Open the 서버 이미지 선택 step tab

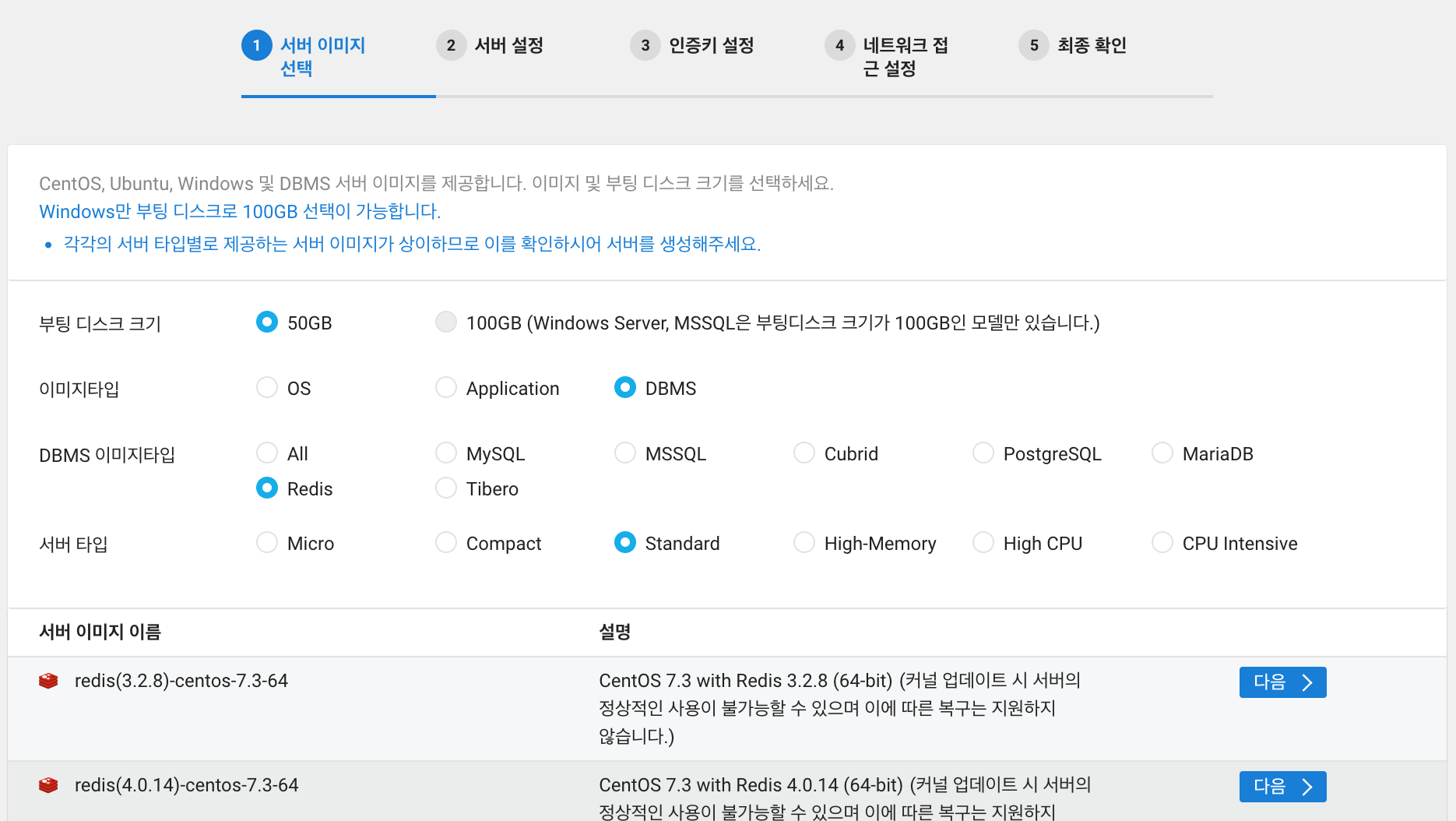[323, 57]
